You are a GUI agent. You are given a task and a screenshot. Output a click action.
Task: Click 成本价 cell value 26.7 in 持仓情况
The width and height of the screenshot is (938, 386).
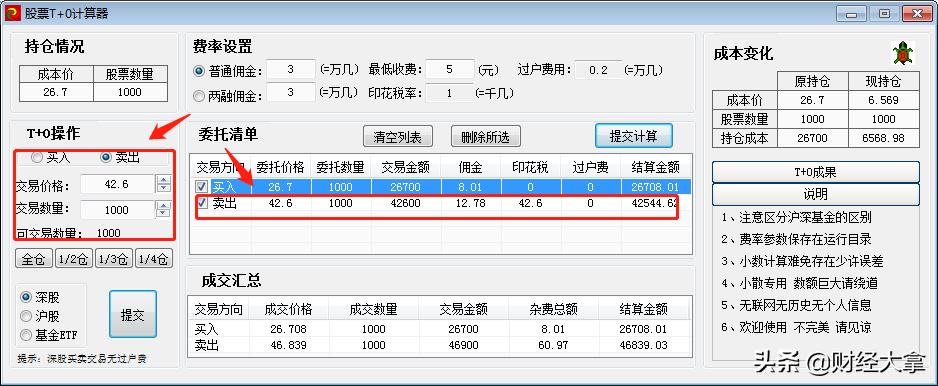[56, 92]
